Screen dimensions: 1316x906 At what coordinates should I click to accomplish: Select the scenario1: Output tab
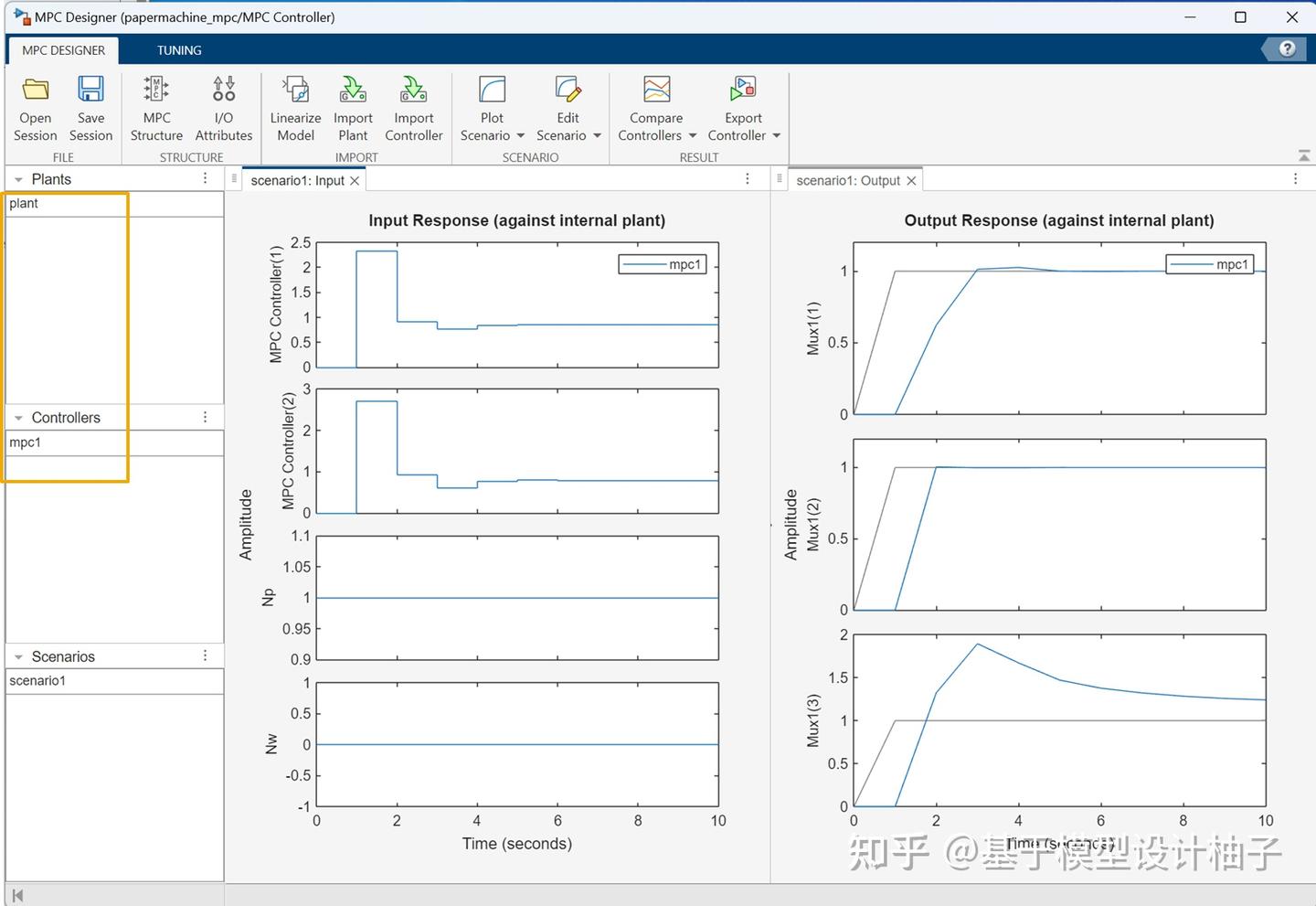[848, 180]
